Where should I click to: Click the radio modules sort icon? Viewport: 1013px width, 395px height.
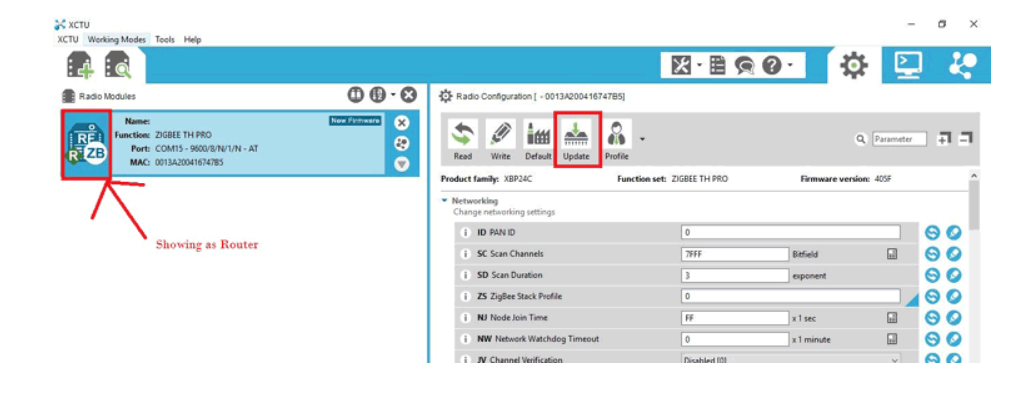coord(377,96)
